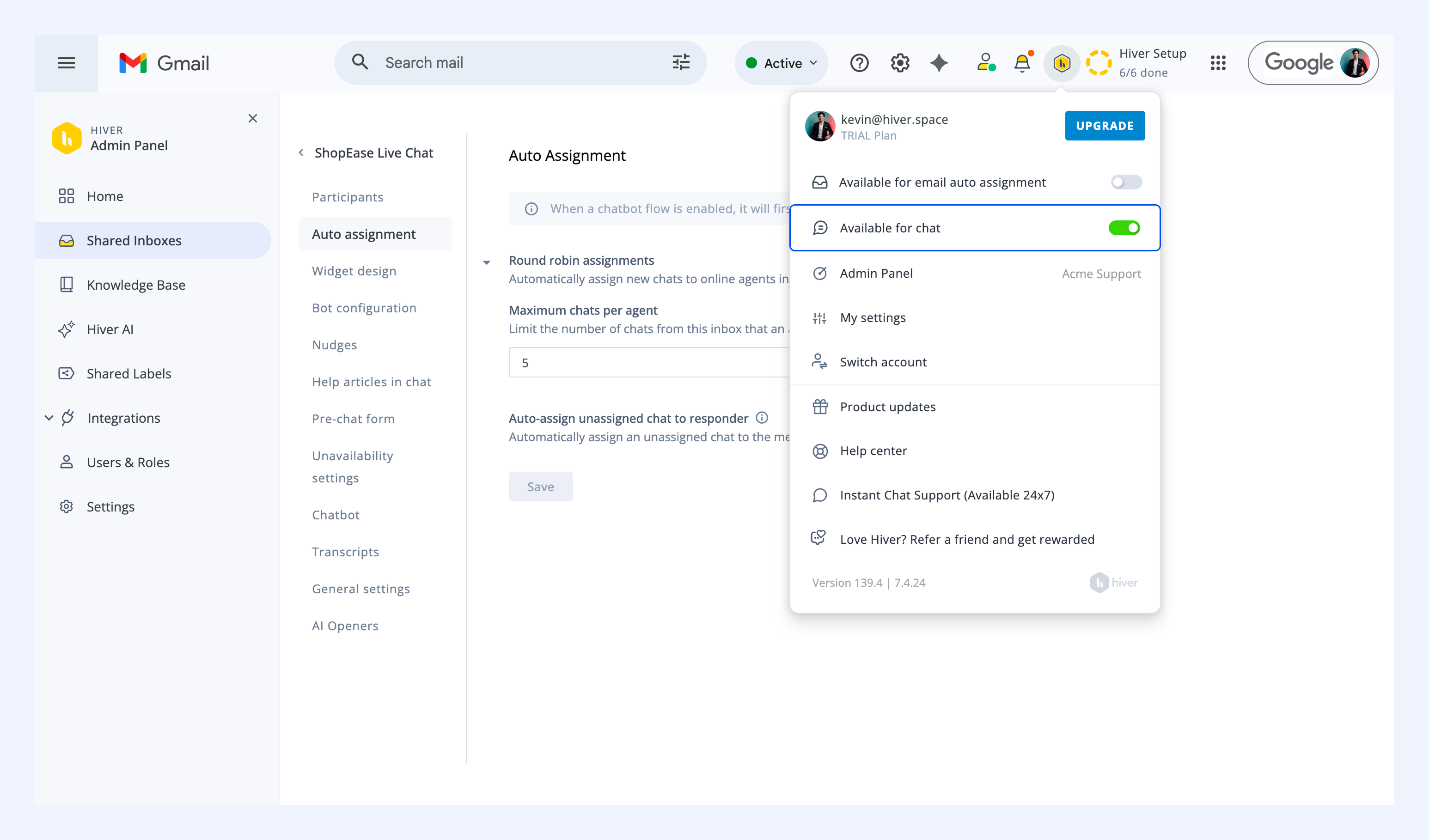Click the chatbot flow info icon

tap(531, 209)
